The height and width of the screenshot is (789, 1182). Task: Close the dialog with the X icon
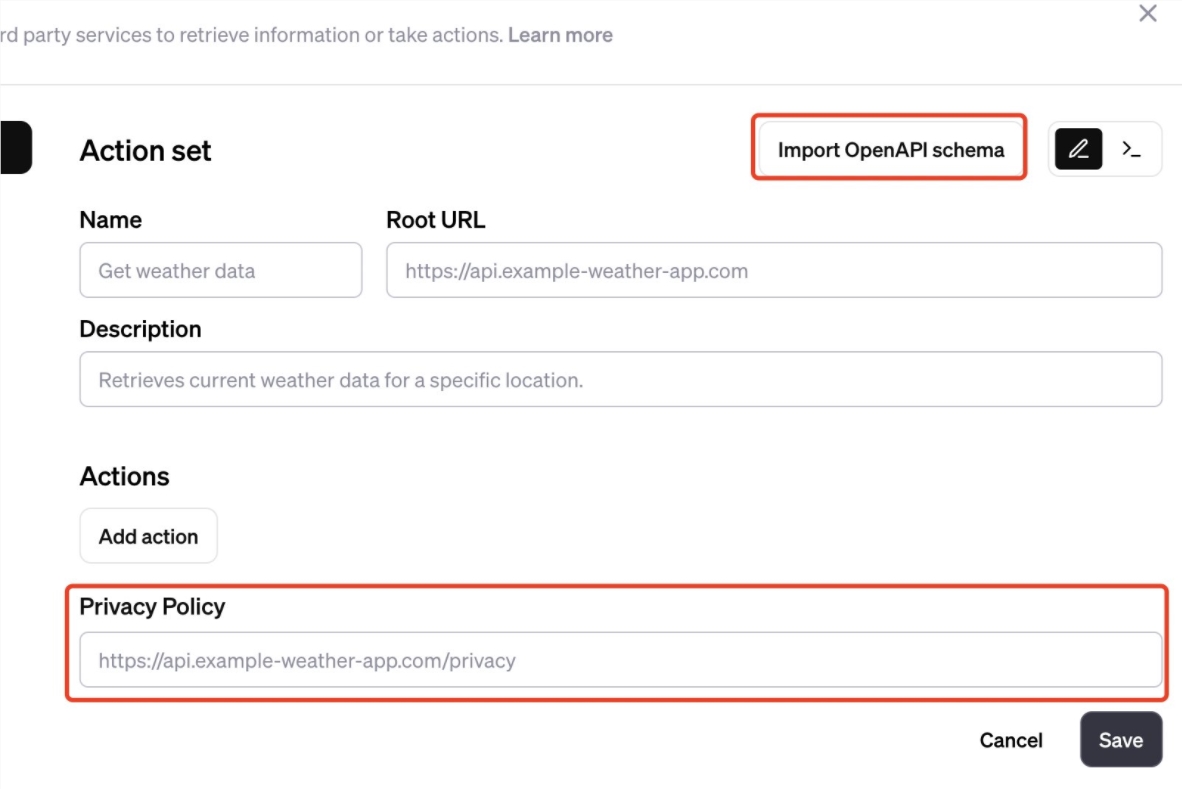point(1147,14)
